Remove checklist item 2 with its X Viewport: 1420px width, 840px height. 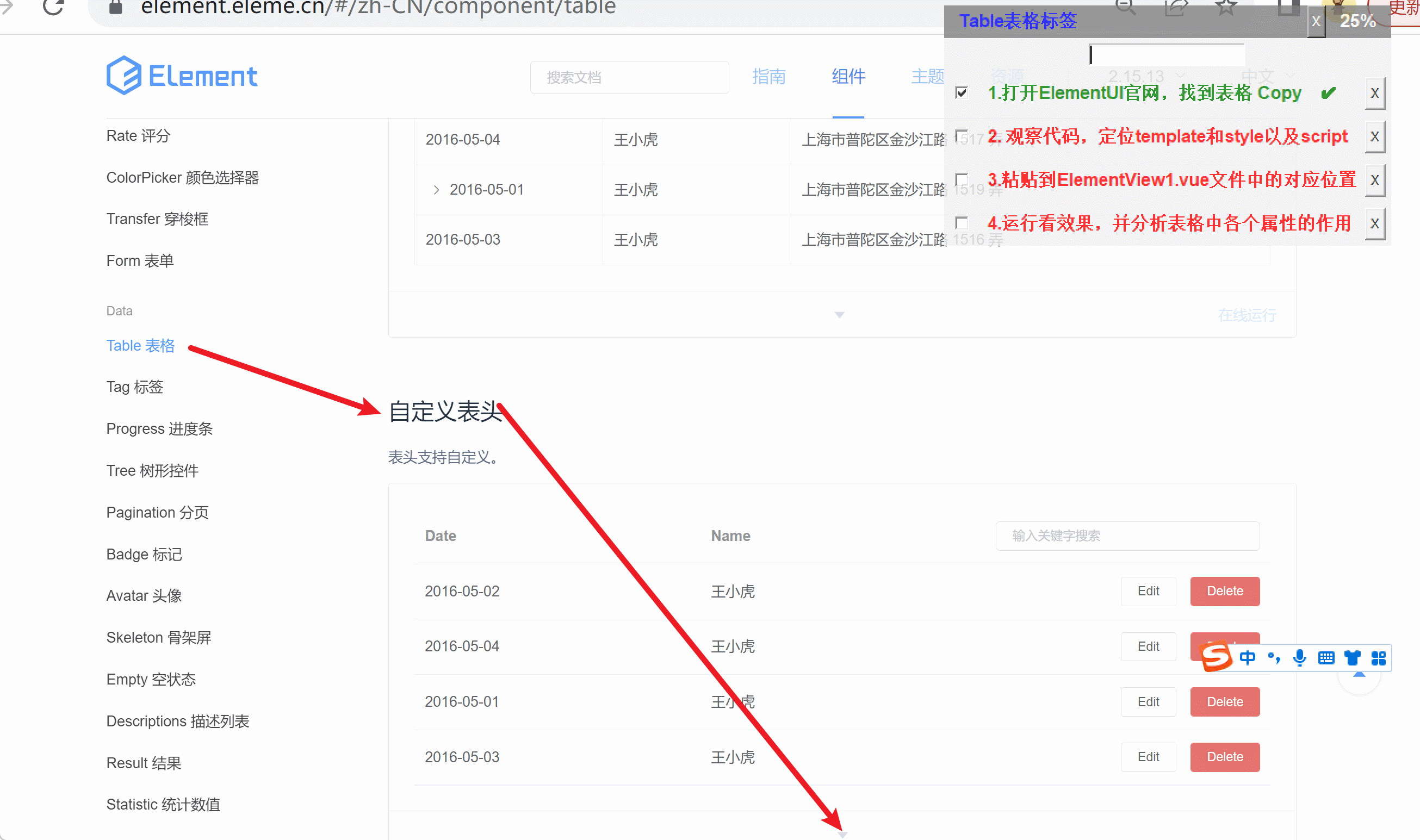point(1375,136)
